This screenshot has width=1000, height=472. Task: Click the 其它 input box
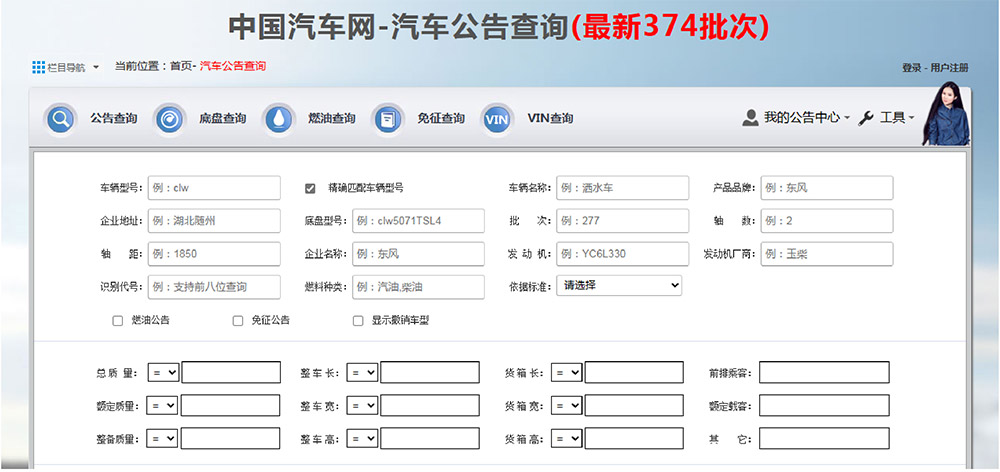[x=824, y=438]
